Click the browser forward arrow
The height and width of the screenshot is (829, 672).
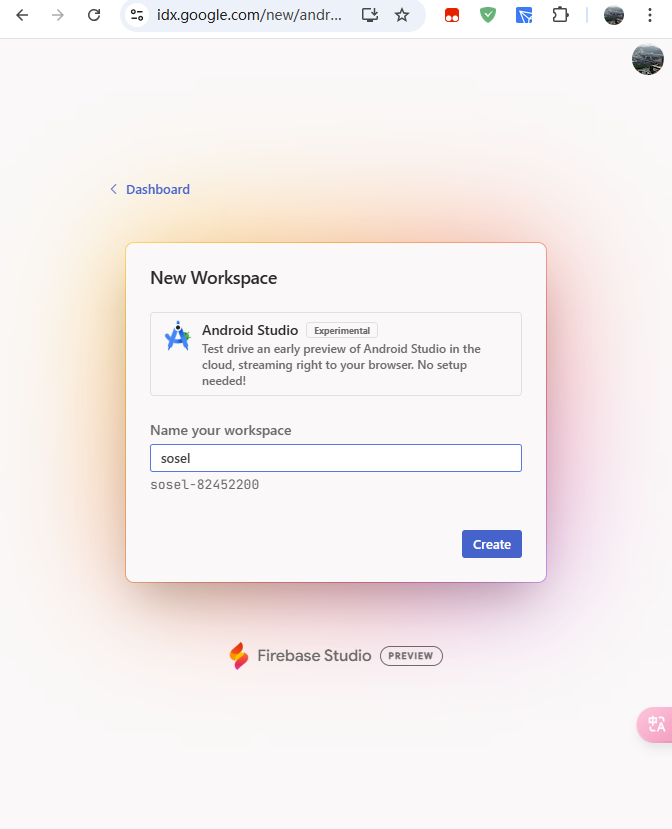pos(58,15)
